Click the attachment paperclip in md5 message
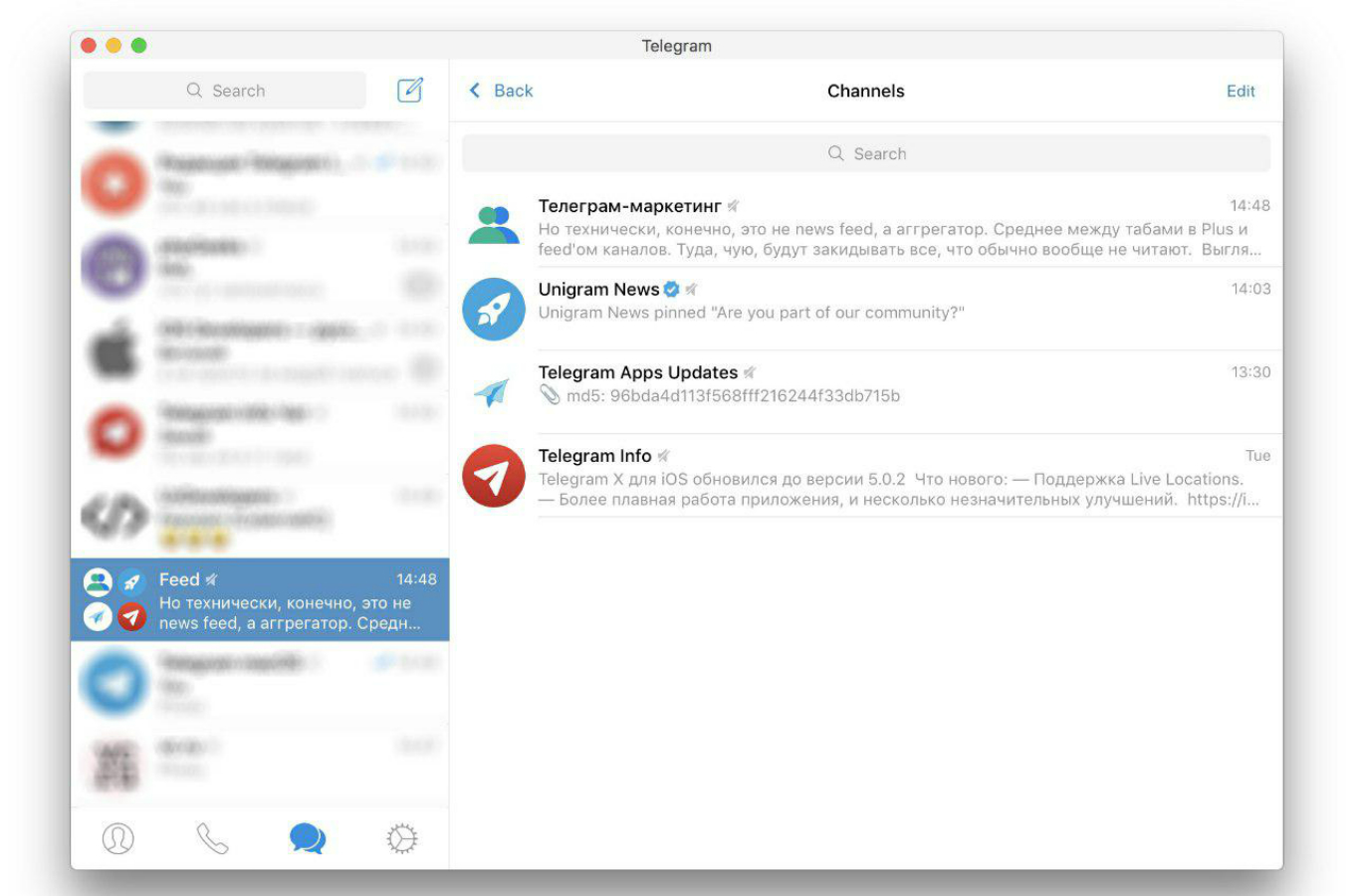The height and width of the screenshot is (896, 1354). [x=550, y=395]
